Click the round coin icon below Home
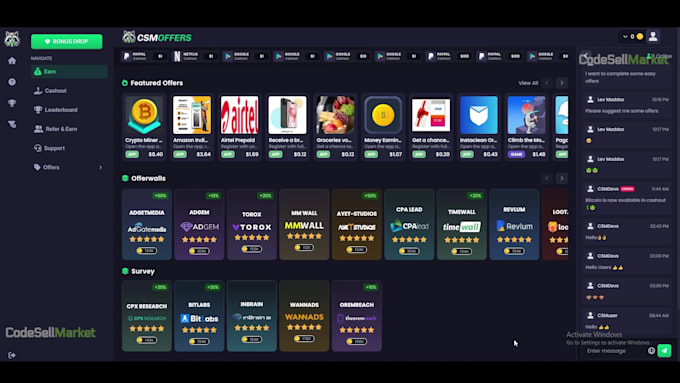 point(12,82)
